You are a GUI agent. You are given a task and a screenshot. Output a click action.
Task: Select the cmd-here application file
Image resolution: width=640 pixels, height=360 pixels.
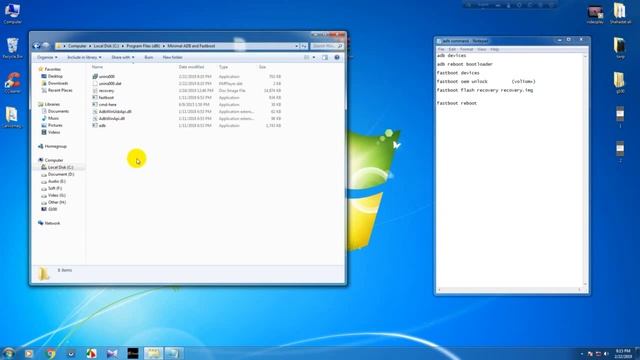click(x=104, y=104)
